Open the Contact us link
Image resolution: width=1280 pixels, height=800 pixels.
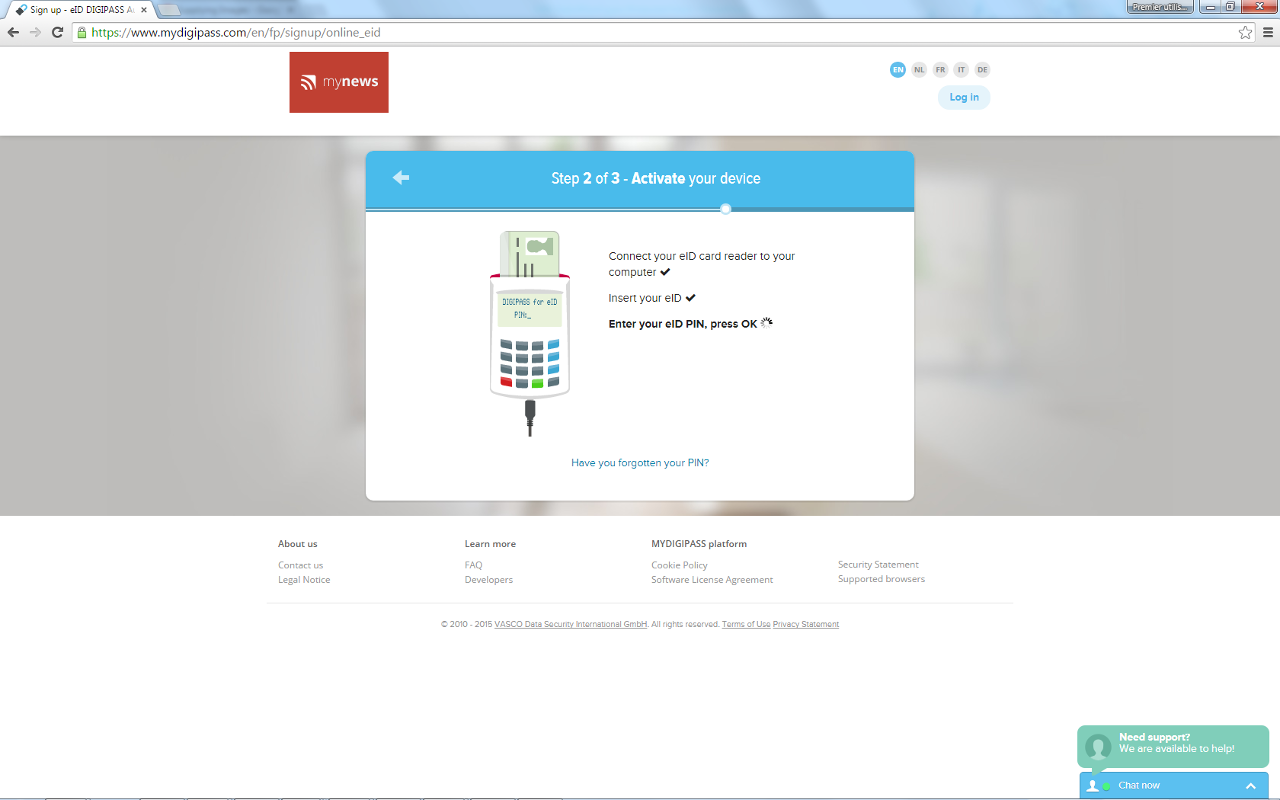(x=300, y=565)
